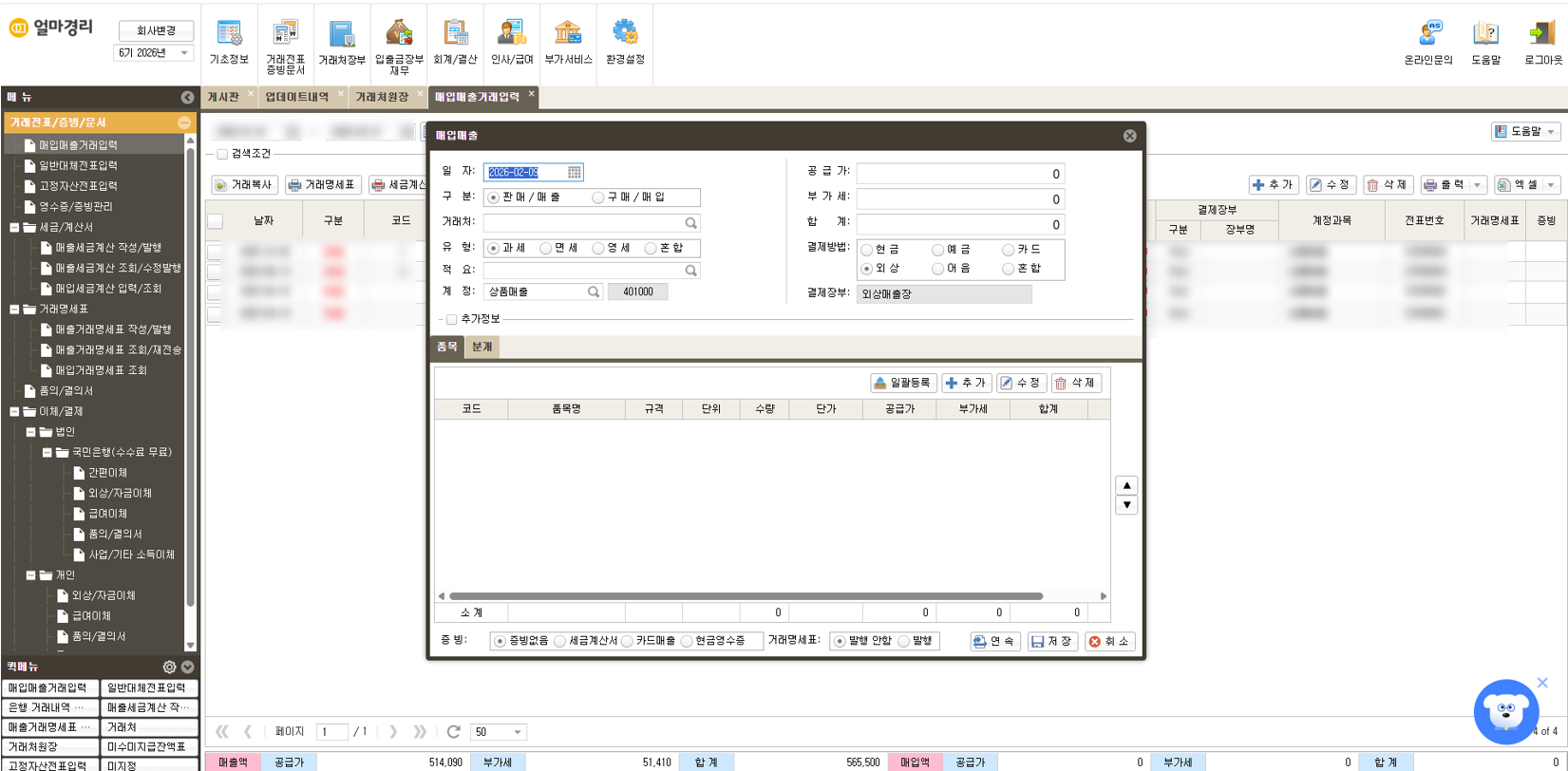Select the 영세 type radio button
Viewport: 1568px width, 771px height.
point(597,248)
